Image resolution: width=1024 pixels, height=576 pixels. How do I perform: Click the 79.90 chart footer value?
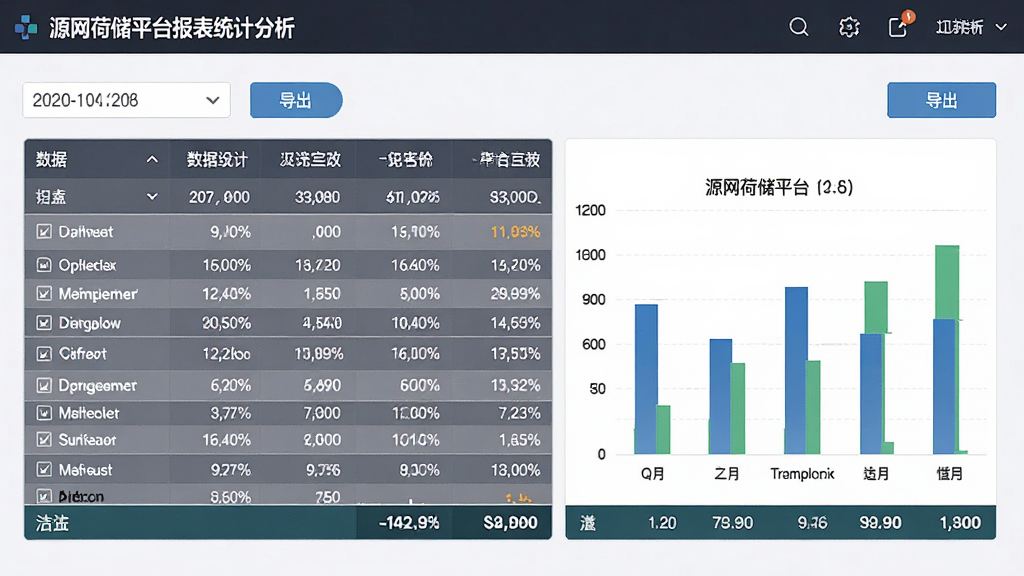coord(733,523)
